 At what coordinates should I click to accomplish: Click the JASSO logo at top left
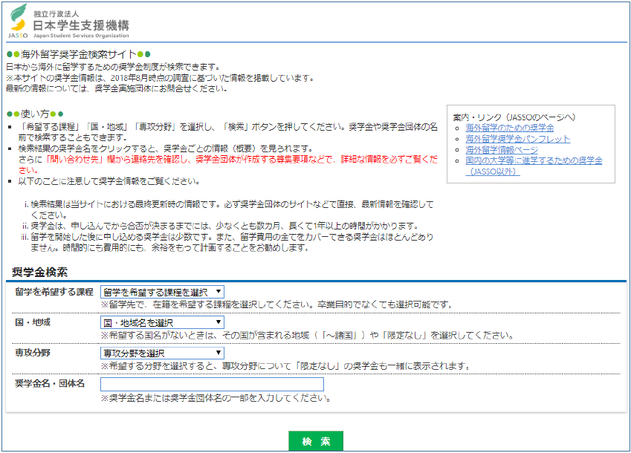[x=18, y=21]
